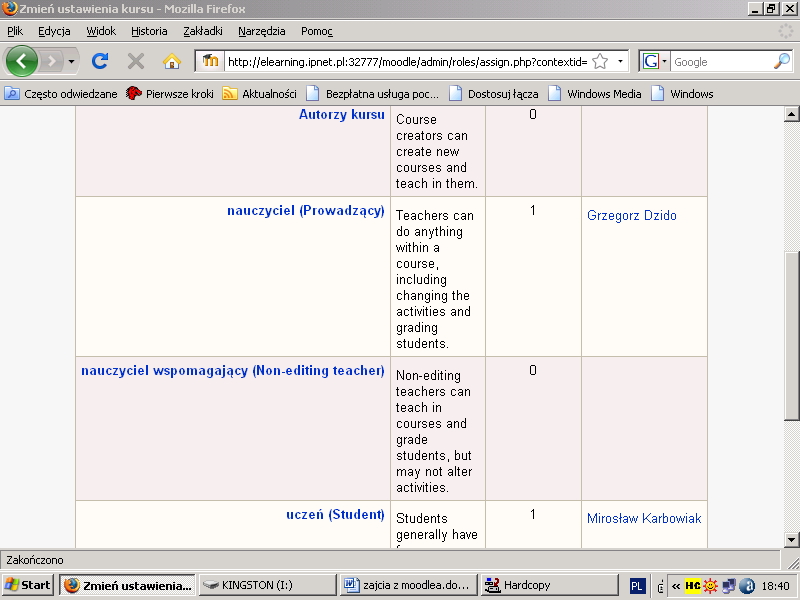The height and width of the screenshot is (600, 800).
Task: Click the page scrollbar down arrow
Action: pos(791,539)
